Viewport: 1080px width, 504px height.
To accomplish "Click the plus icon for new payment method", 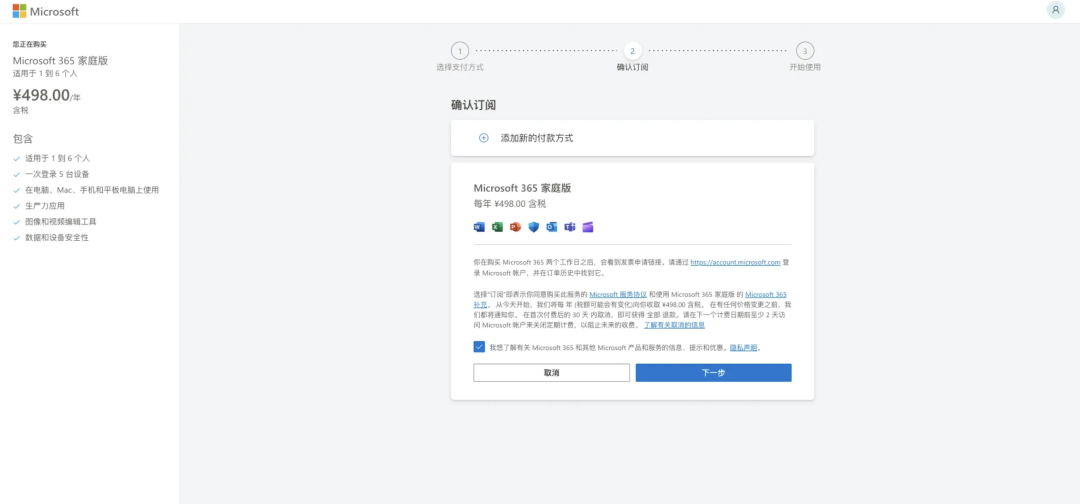I will pyautogui.click(x=484, y=138).
